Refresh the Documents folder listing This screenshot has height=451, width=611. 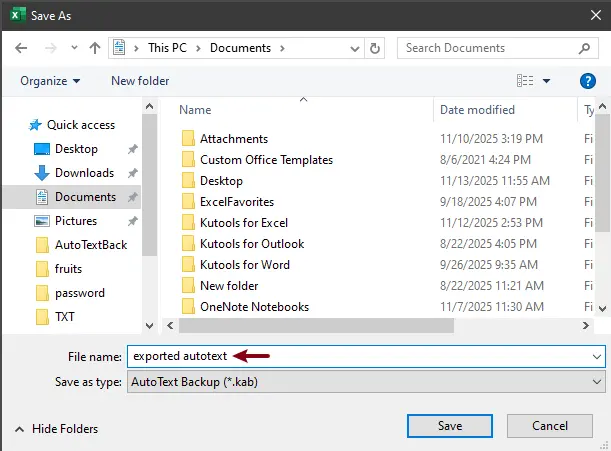(375, 48)
